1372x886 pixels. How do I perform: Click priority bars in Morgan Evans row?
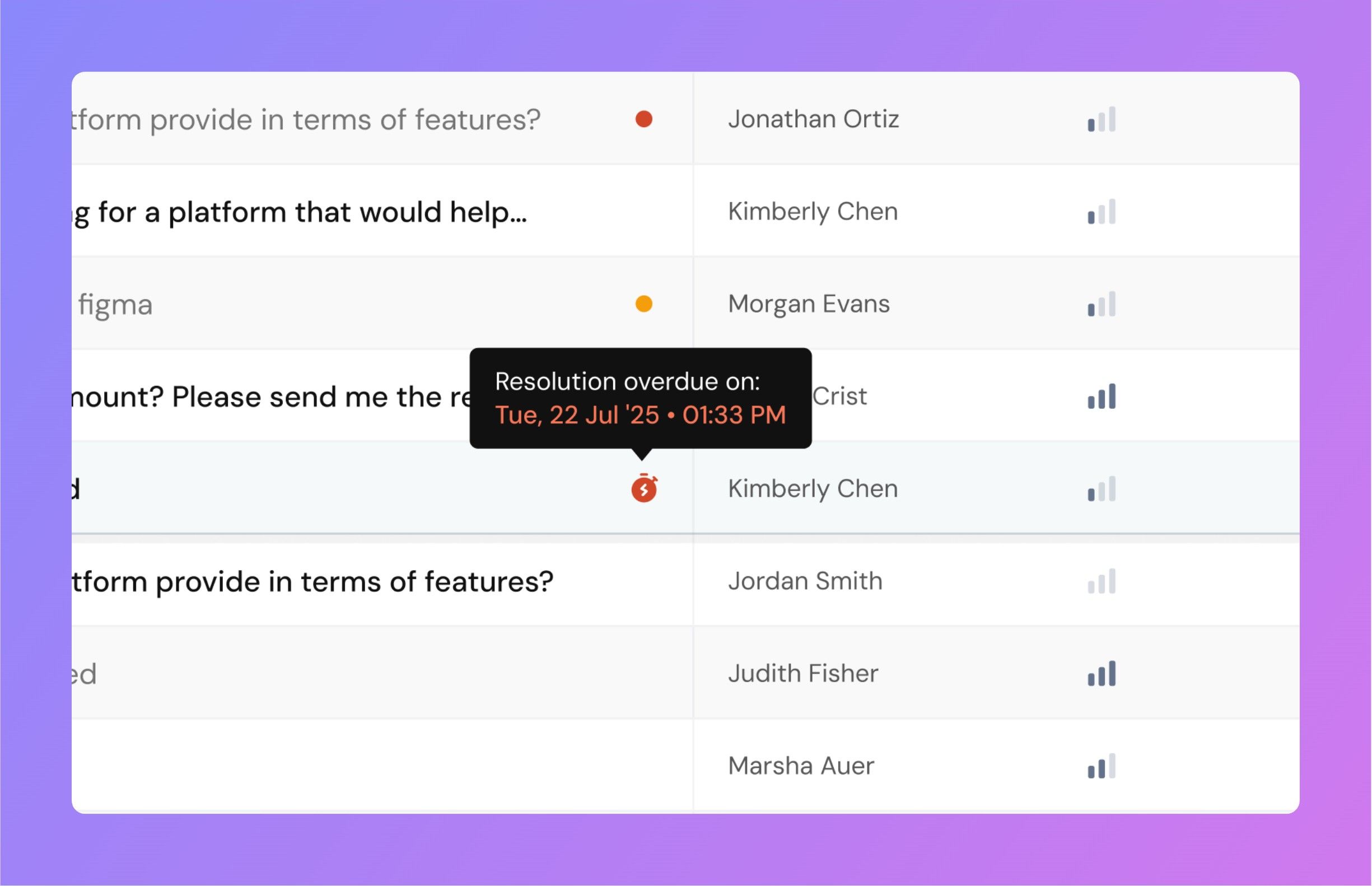pyautogui.click(x=1101, y=304)
